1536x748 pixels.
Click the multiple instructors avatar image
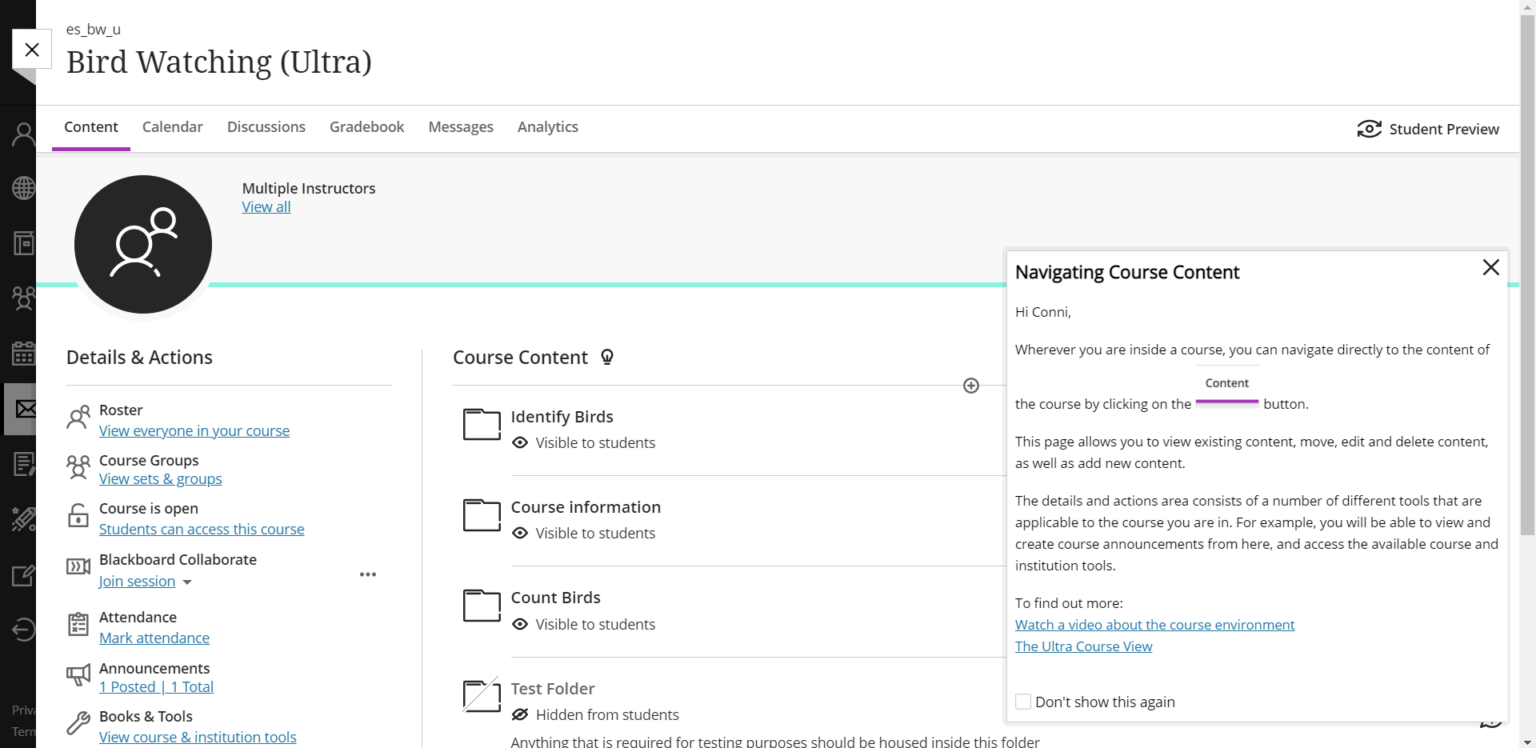pos(143,244)
